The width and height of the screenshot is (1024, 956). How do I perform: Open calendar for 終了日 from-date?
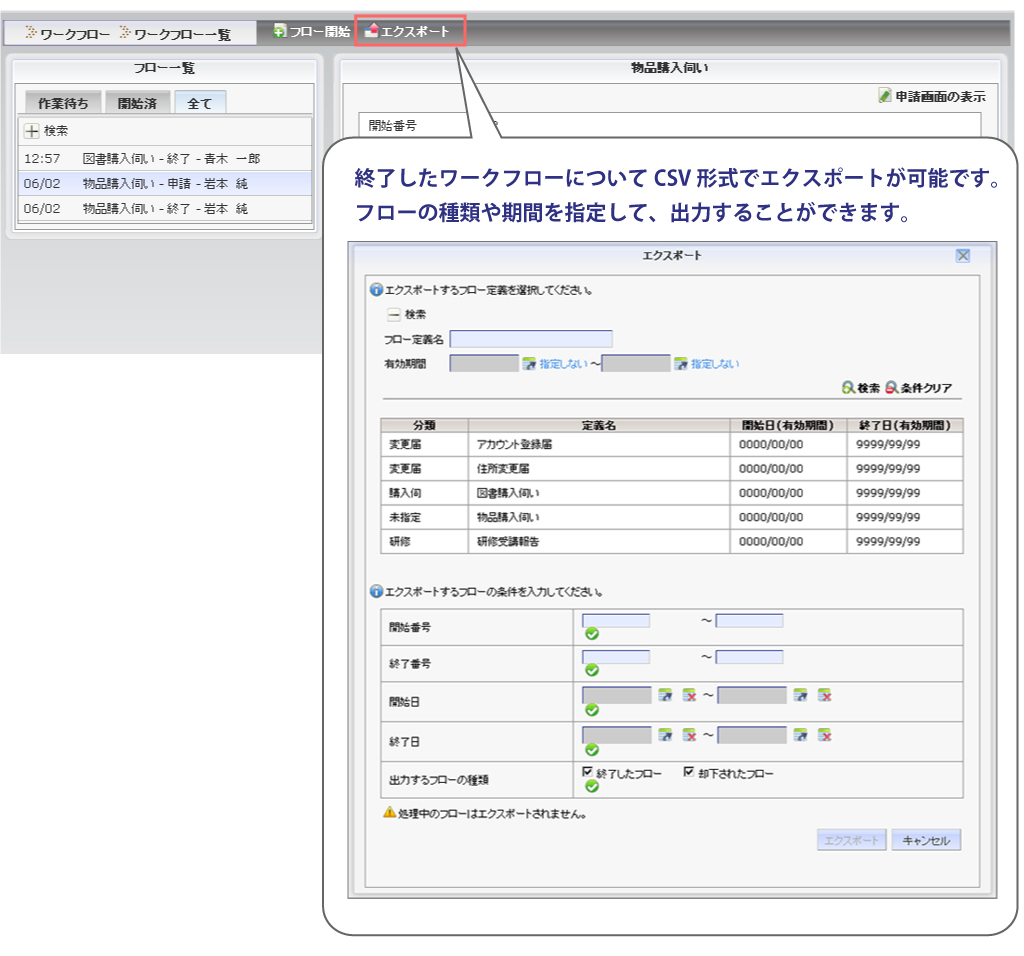[x=665, y=735]
